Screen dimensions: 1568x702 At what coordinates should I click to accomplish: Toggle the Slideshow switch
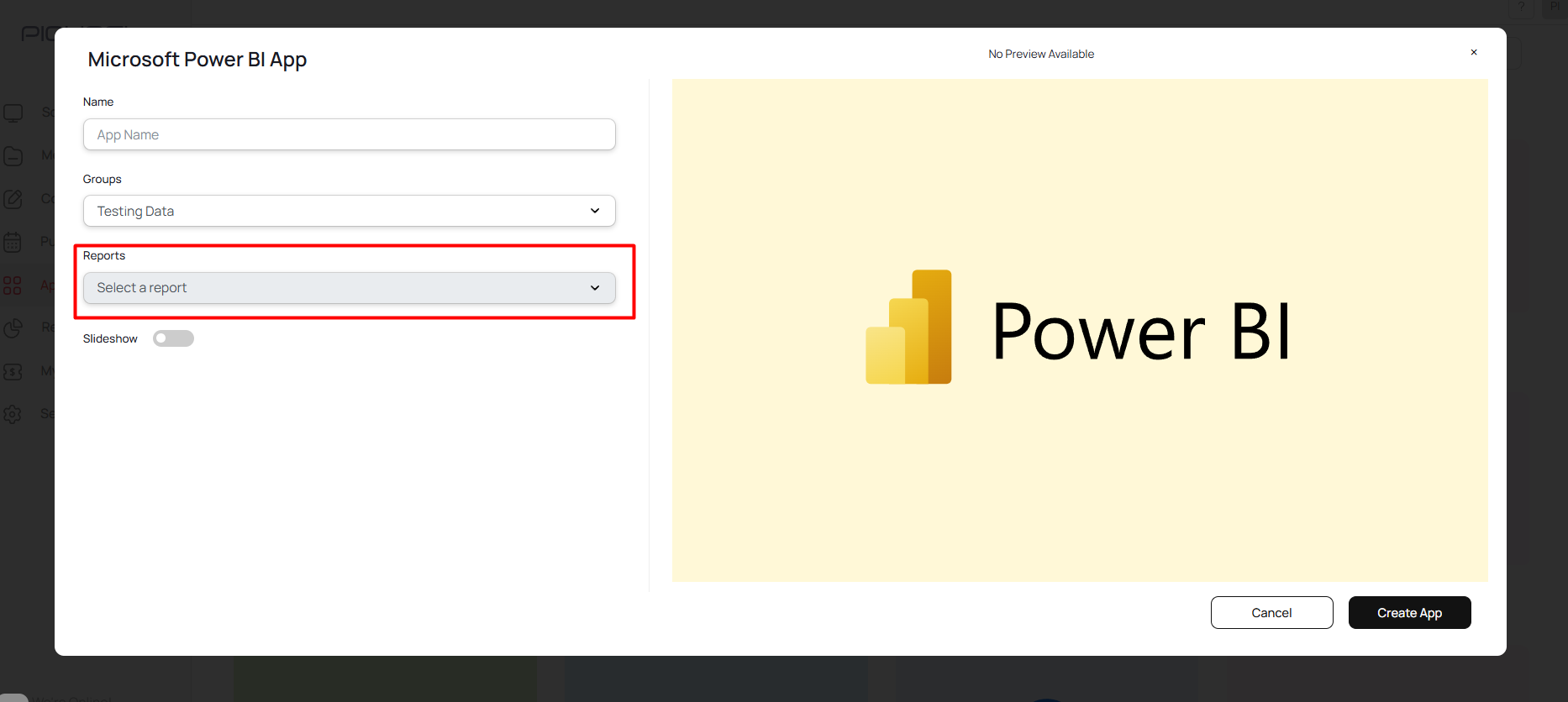point(173,338)
